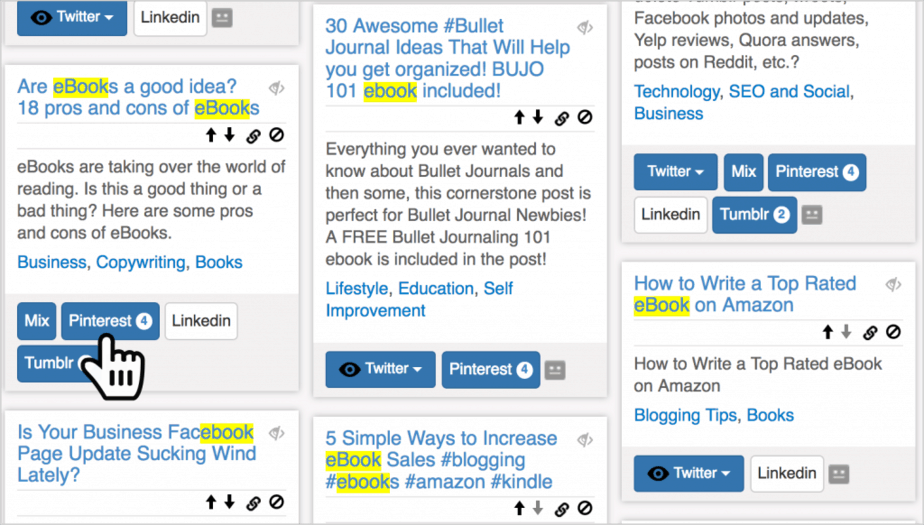Screen dimensions: 924x525
Task: Downvote the Bullet Journal Ideas post
Action: pyautogui.click(x=537, y=117)
